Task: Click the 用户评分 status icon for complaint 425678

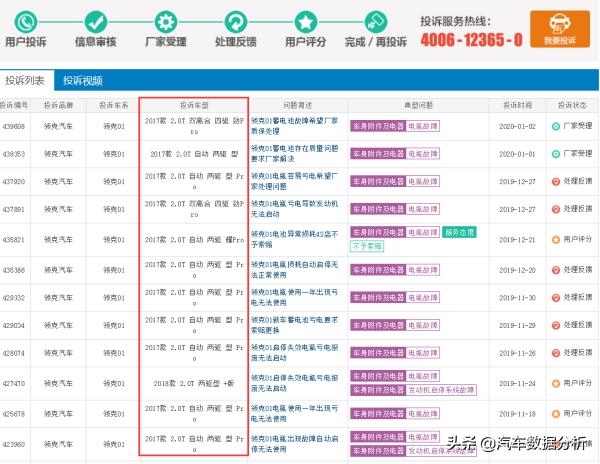Action: 556,414
